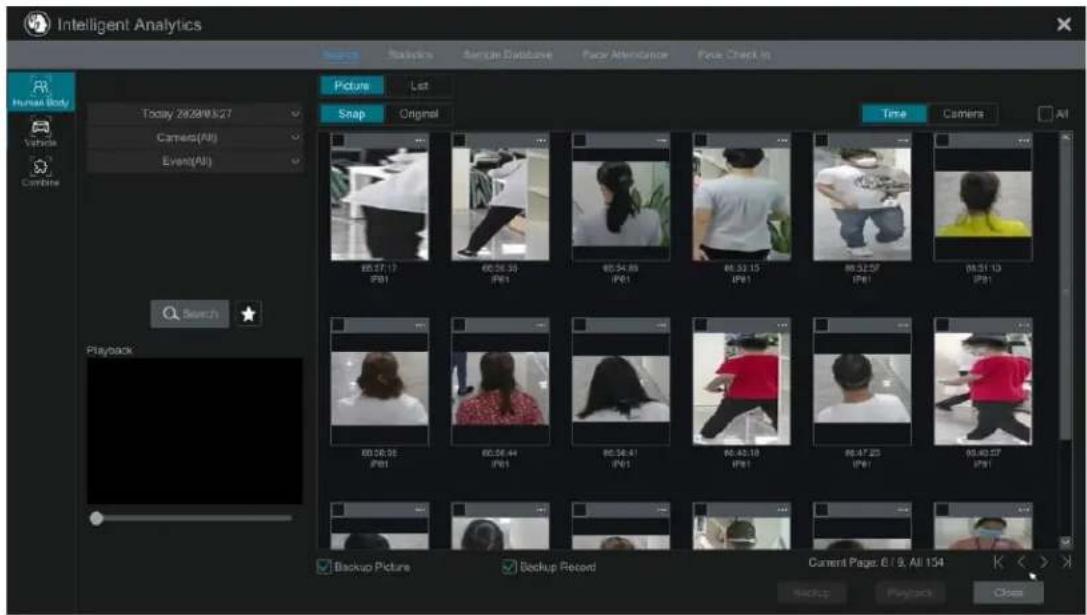The height and width of the screenshot is (615, 1087).
Task: Select the Snap image mode
Action: (351, 114)
